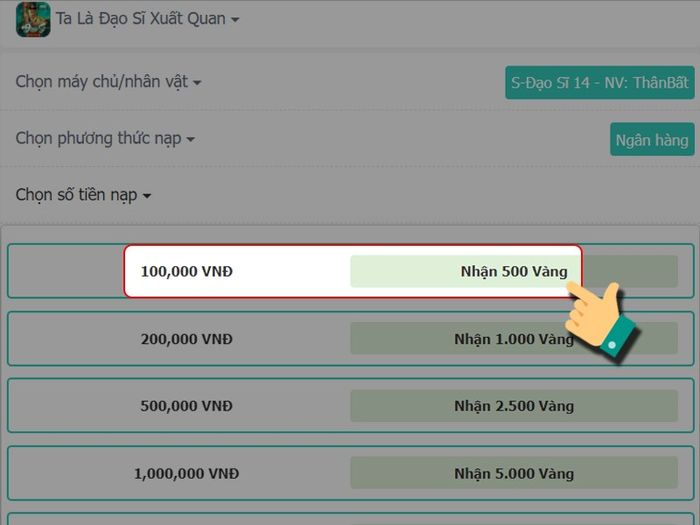Expand Chọn máy chủ/nhân vật section
The height and width of the screenshot is (525, 700).
click(108, 82)
